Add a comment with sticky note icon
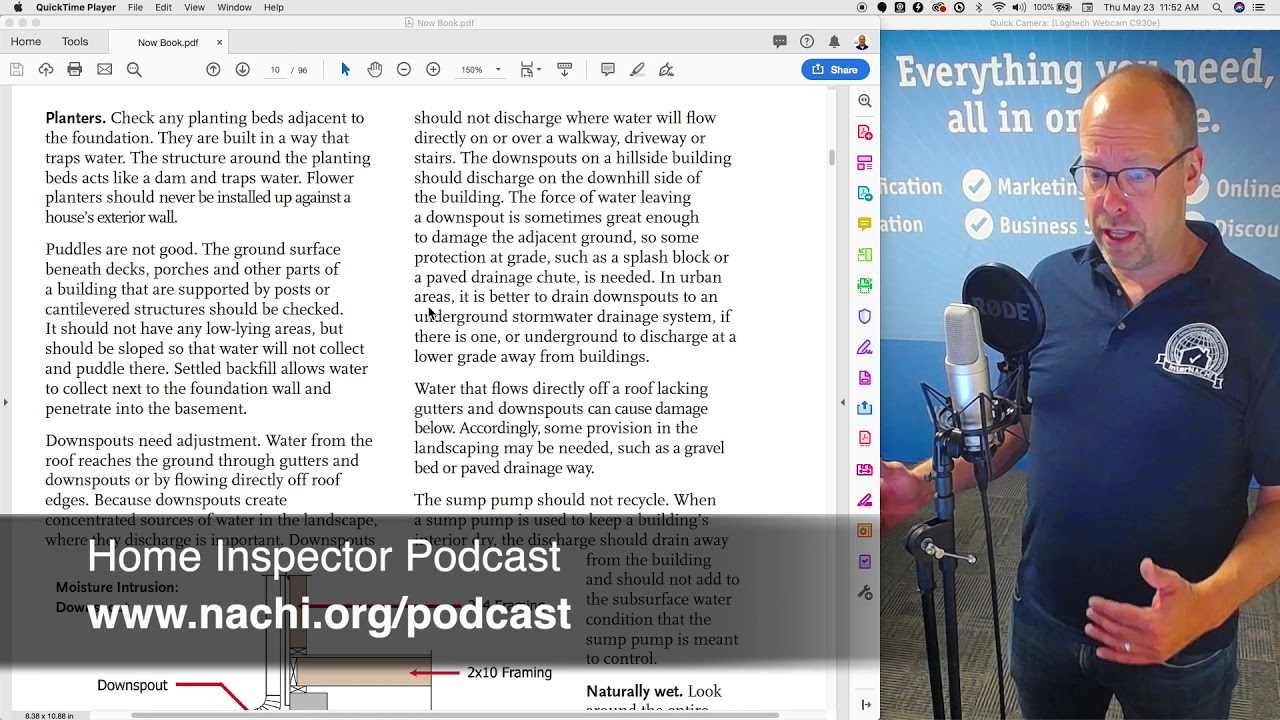Screen dimensions: 1280x720 608,69
